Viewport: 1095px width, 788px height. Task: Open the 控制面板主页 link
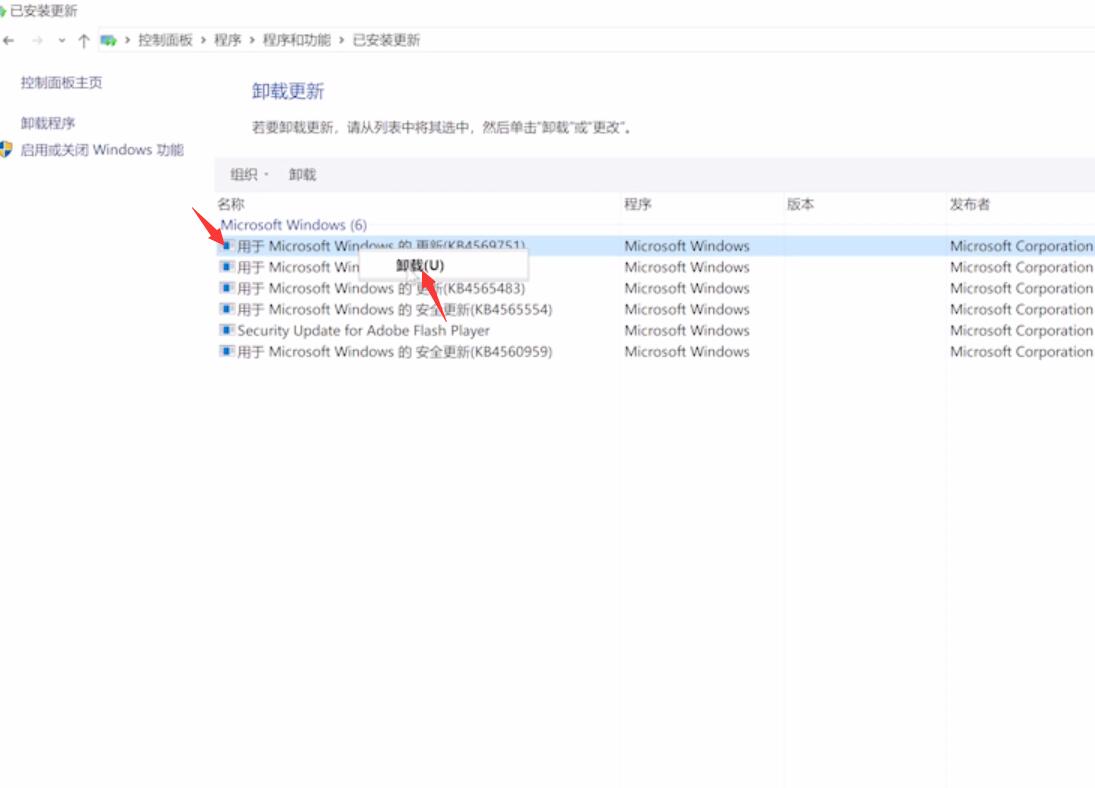[x=61, y=82]
